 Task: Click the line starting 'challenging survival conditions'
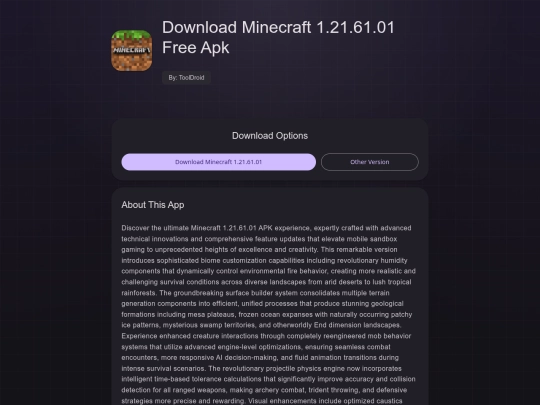pyautogui.click(x=266, y=282)
